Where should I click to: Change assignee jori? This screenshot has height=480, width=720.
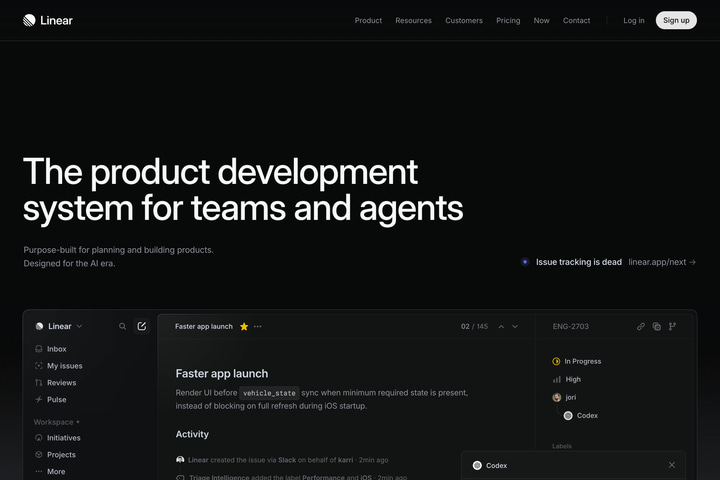click(564, 397)
